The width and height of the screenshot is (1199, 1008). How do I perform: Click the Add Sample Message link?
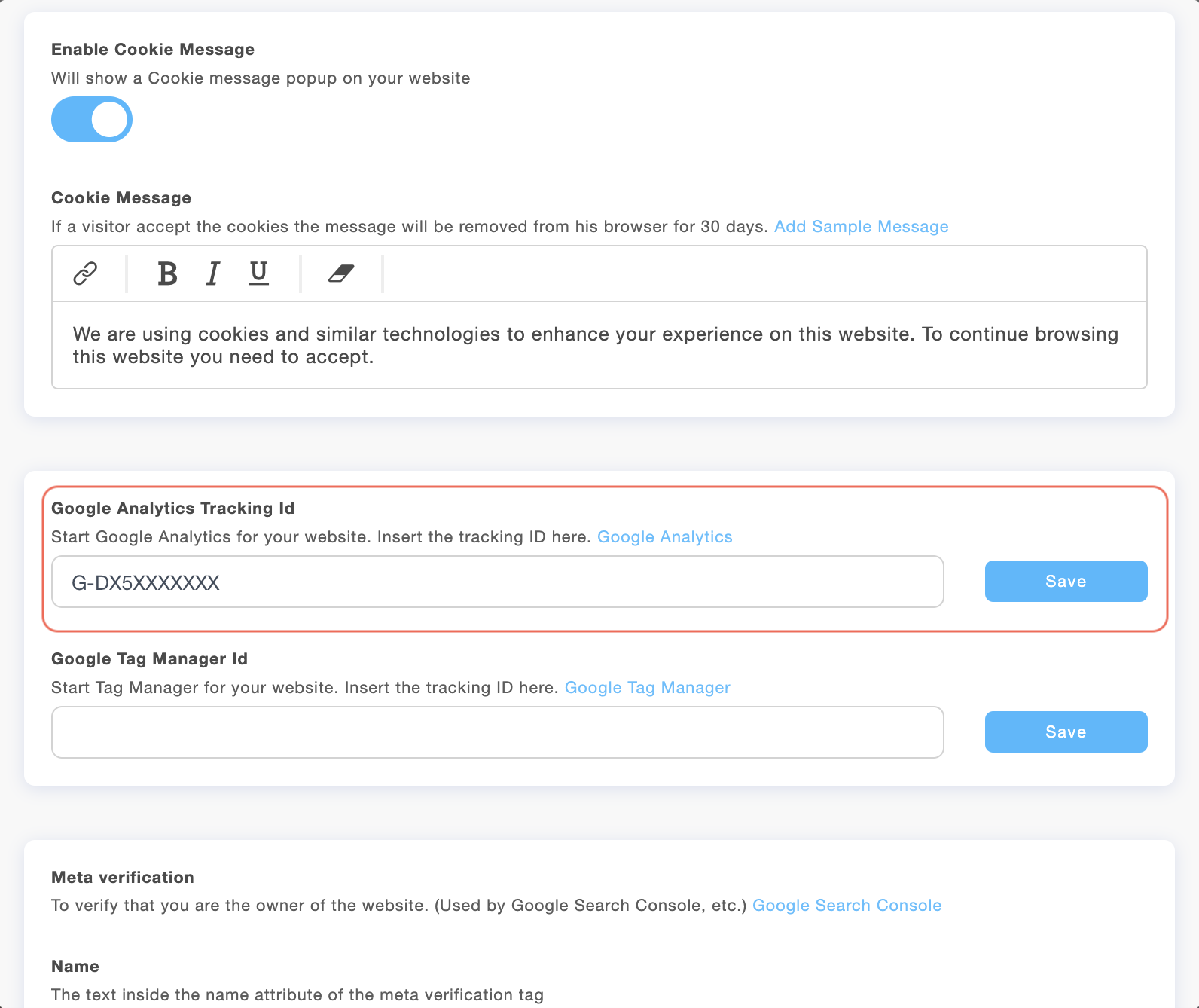click(x=861, y=226)
